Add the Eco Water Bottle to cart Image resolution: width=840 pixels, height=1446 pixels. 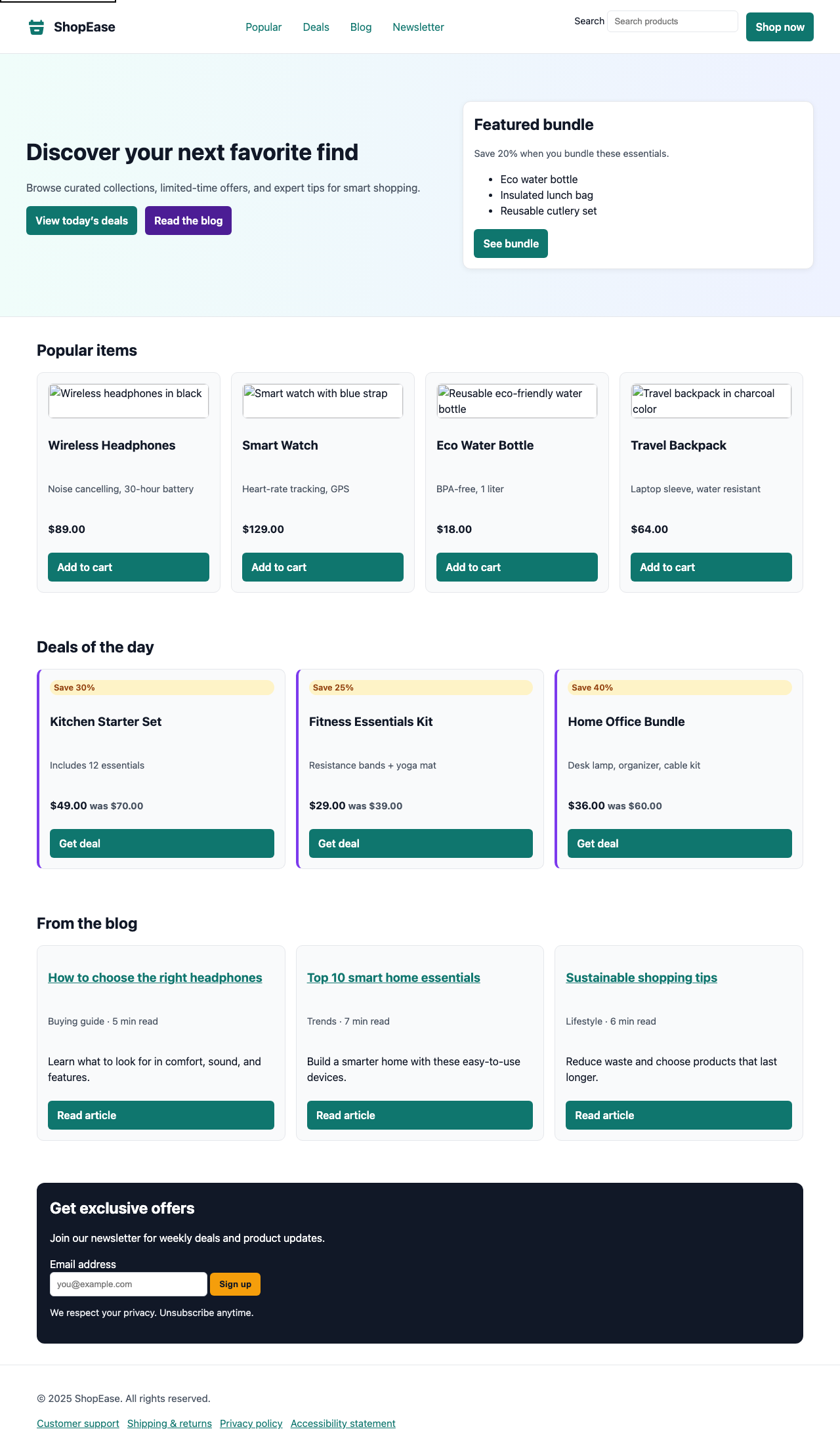tap(517, 566)
